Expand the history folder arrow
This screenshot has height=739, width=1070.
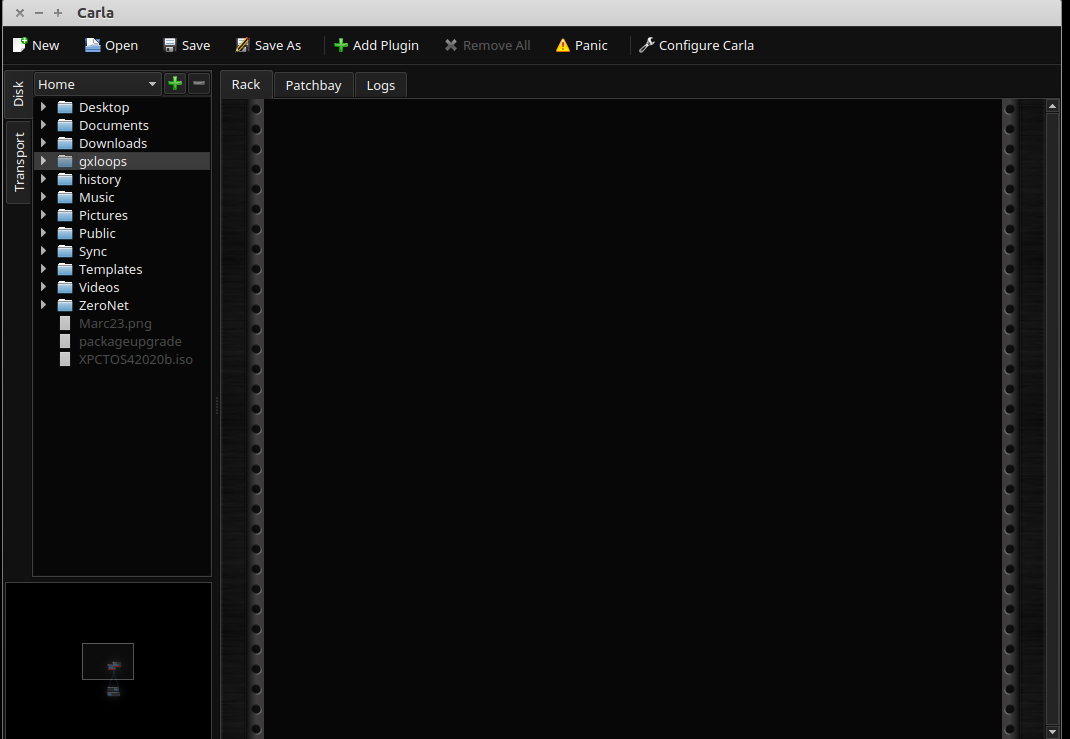44,179
